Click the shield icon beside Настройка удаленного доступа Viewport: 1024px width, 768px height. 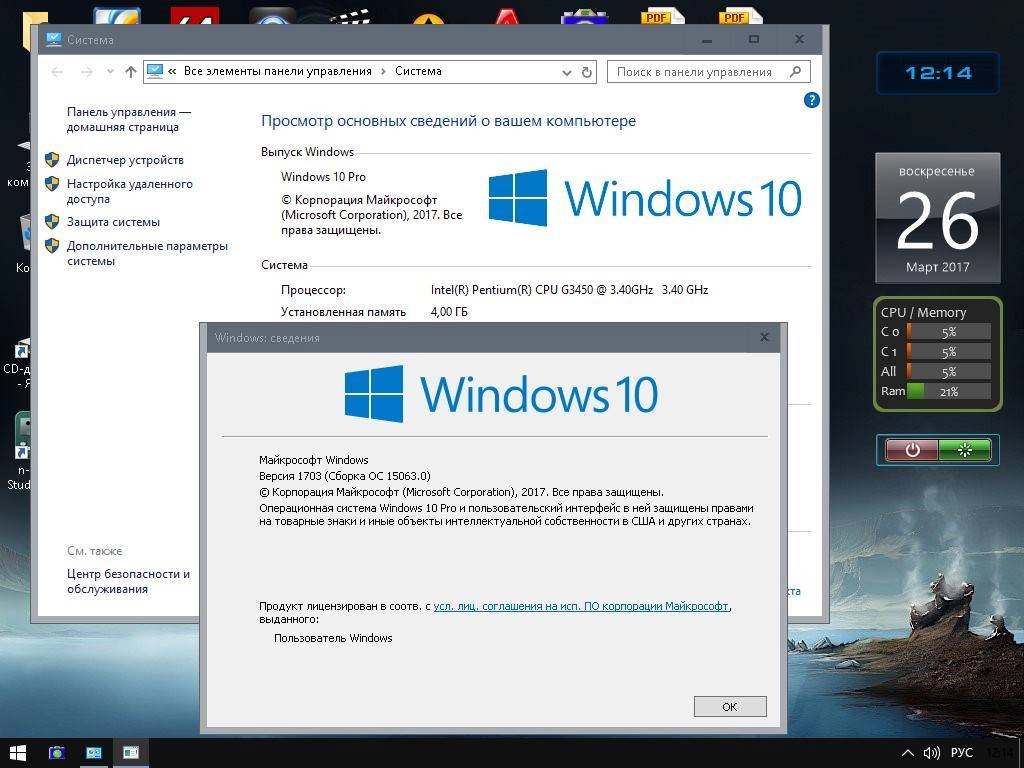pos(52,184)
